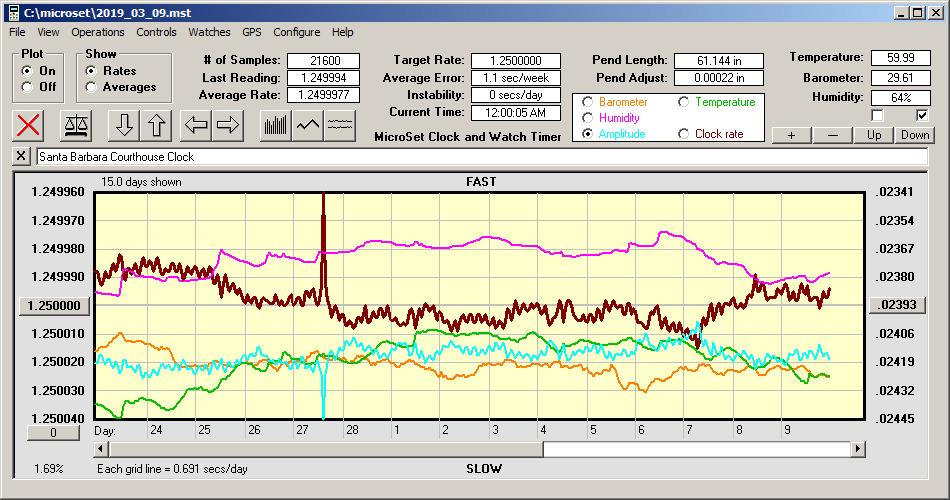Viewport: 950px width, 500px height.
Task: Tick the unchecked box under Humidity
Action: [877, 115]
